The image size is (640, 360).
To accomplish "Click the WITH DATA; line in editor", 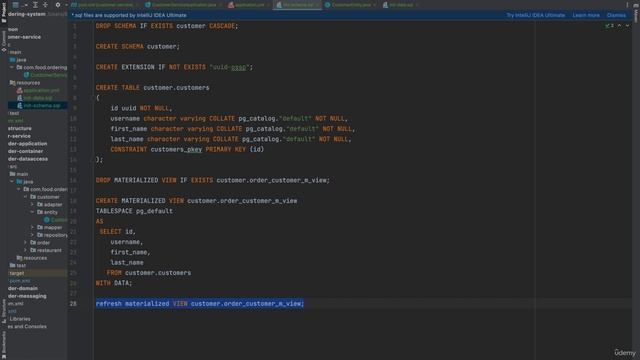I will pos(114,283).
